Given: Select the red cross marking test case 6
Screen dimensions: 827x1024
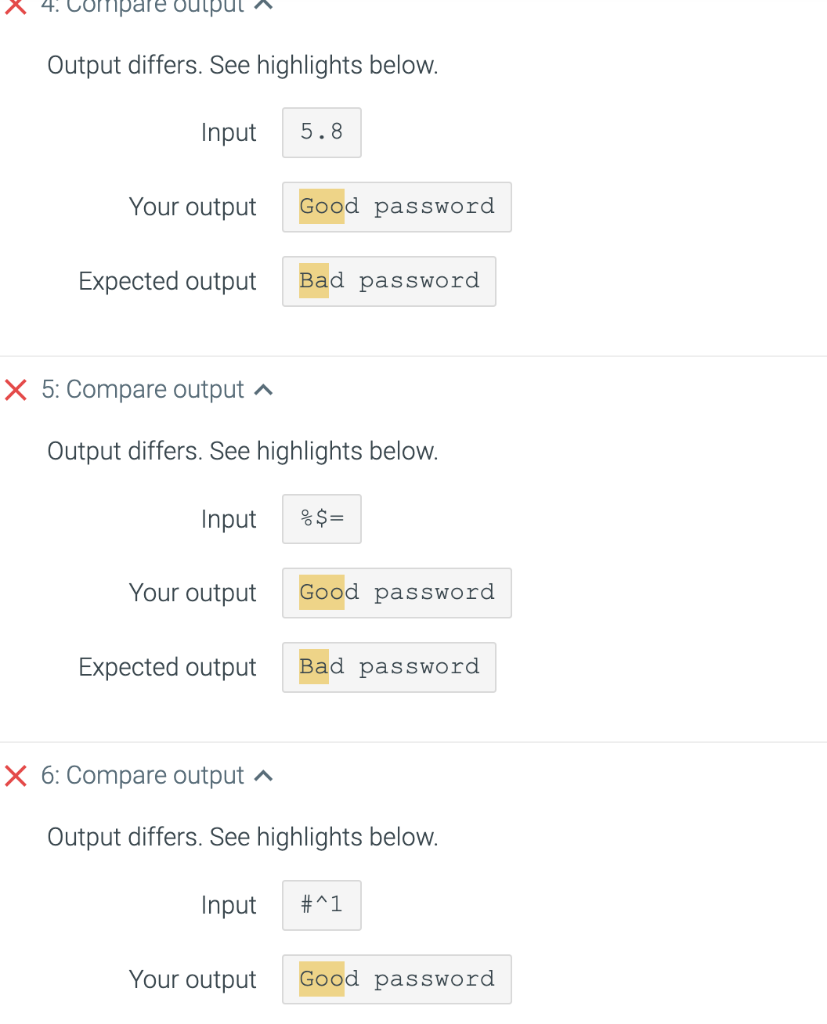Looking at the screenshot, I should click(14, 775).
